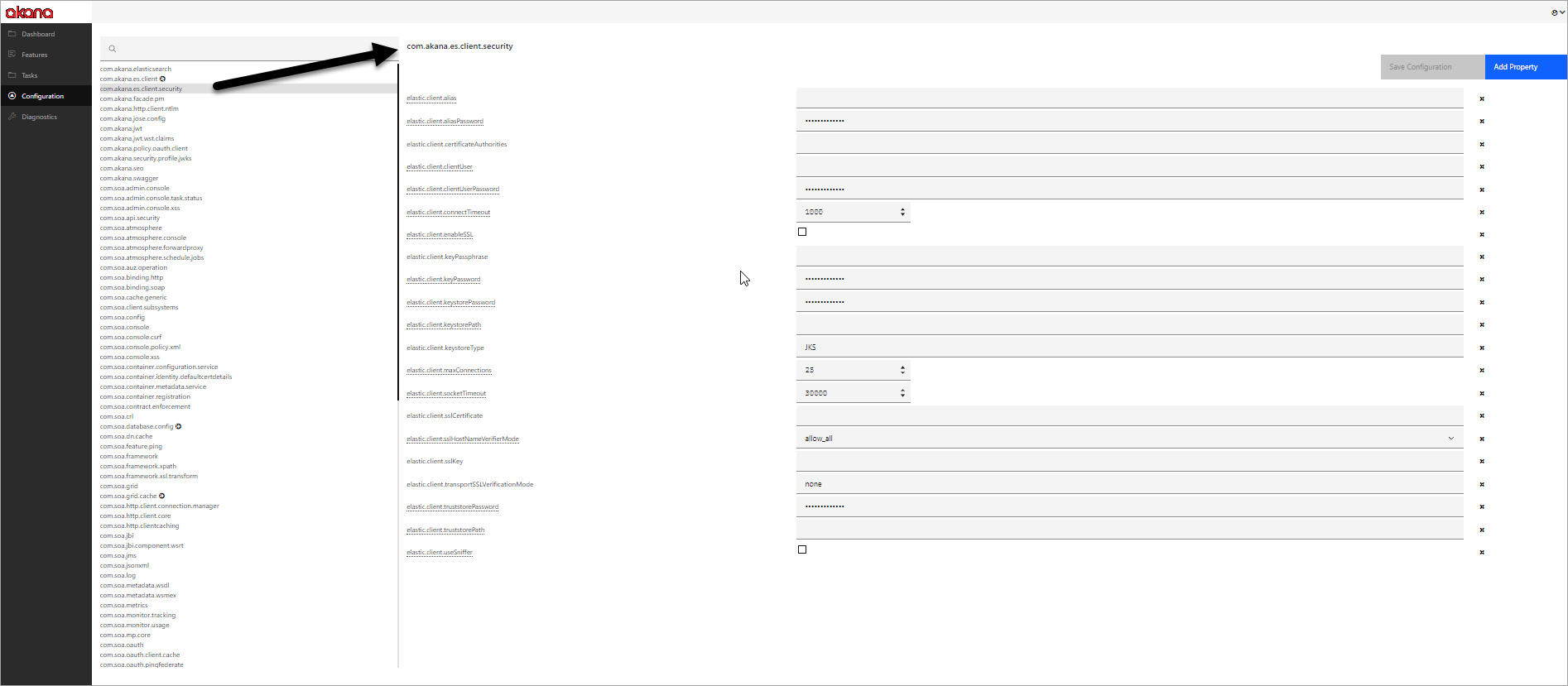Click the Akana logo
Screen dimensions: 1568x686
[x=29, y=12]
